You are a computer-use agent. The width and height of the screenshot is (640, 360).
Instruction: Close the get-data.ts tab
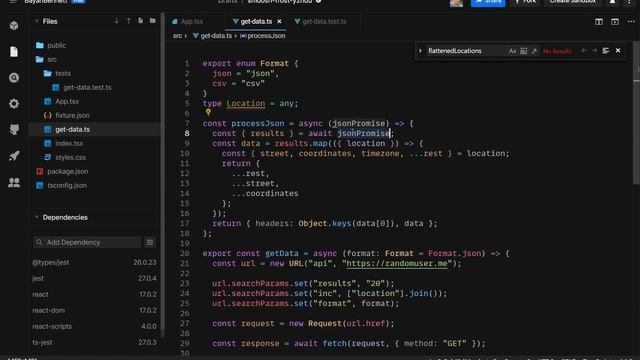279,22
